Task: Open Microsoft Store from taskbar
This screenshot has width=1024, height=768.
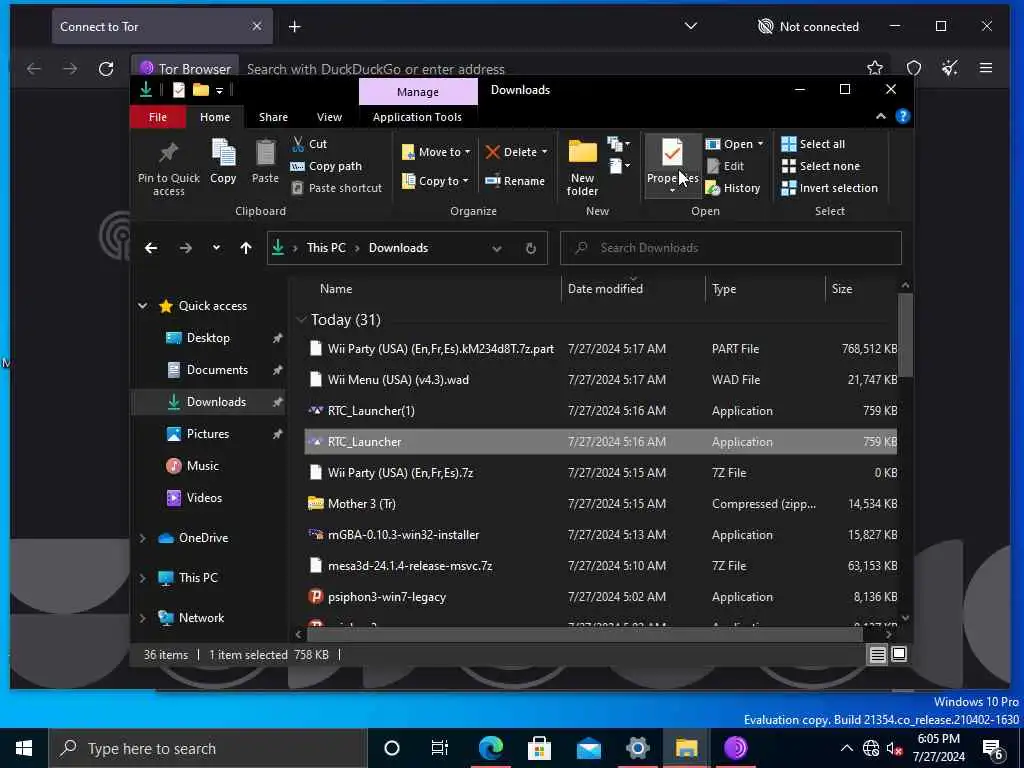Action: tap(539, 748)
